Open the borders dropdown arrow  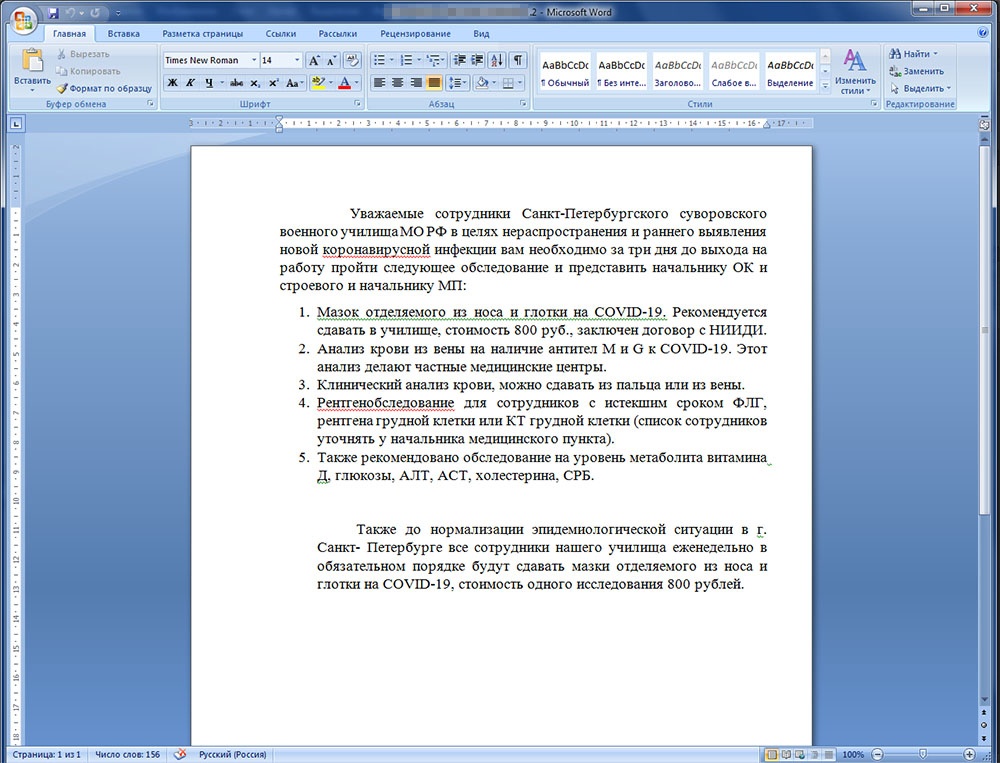[x=520, y=83]
